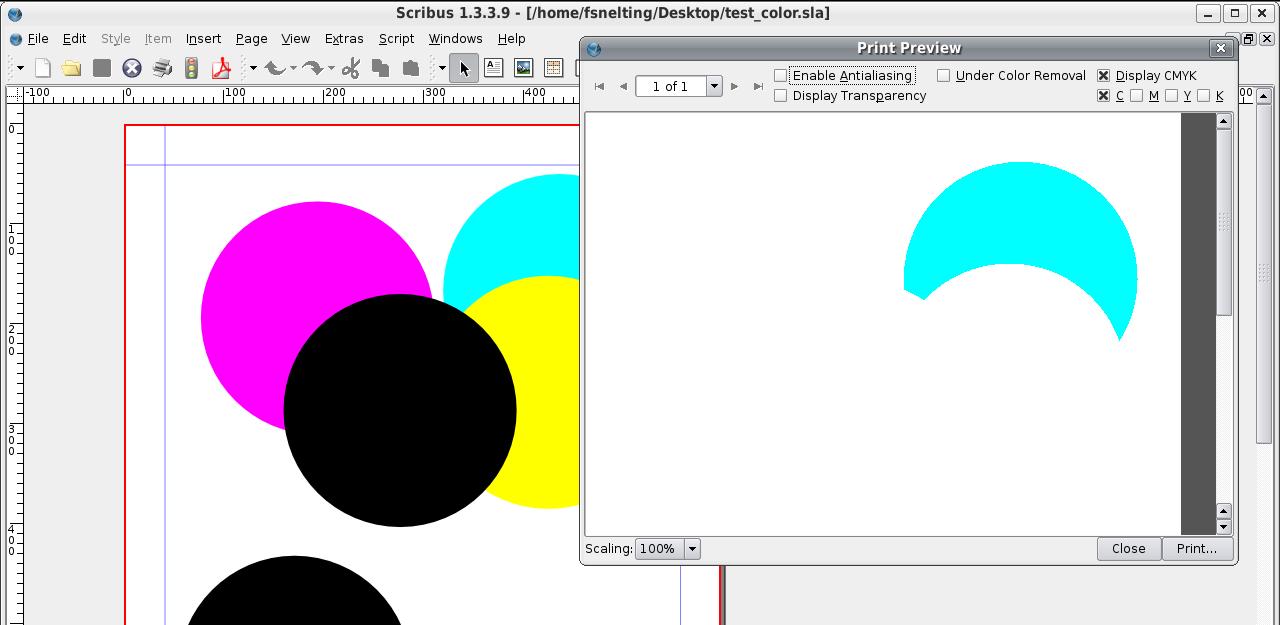Click the ruler origin corner box
The height and width of the screenshot is (625, 1280).
(x=14, y=94)
